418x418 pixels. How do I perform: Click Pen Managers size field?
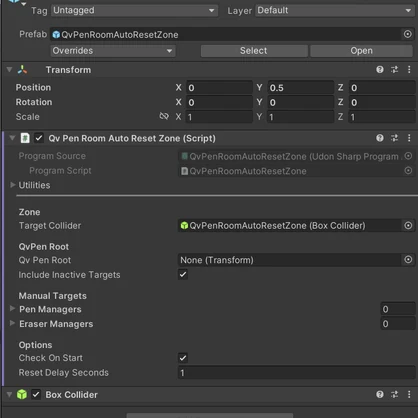[398, 309]
